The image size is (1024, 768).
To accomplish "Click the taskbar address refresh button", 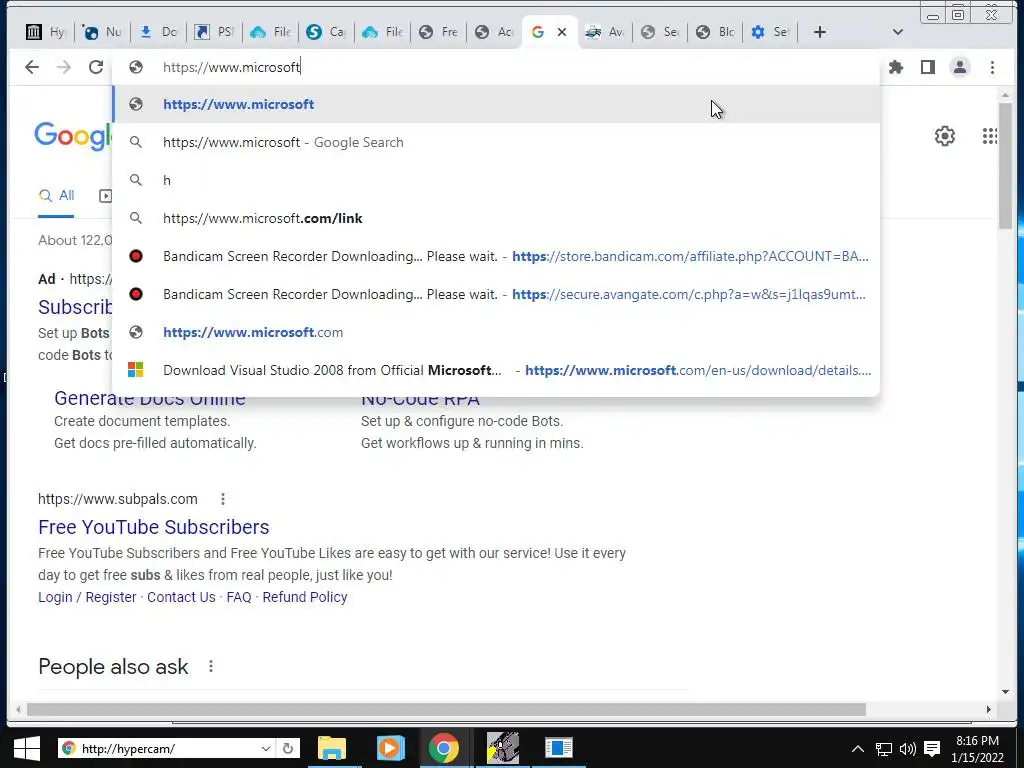I will 288,748.
